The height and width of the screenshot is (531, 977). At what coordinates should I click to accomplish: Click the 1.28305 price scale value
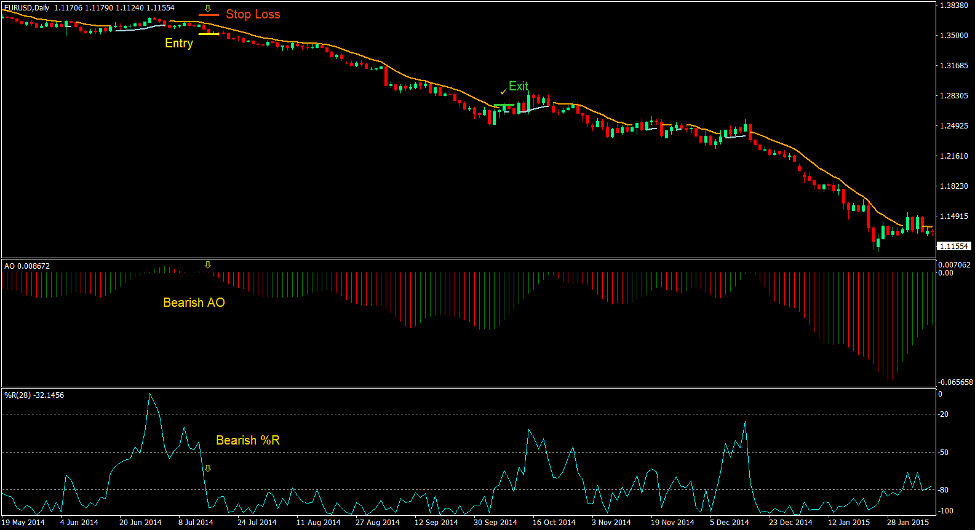953,96
